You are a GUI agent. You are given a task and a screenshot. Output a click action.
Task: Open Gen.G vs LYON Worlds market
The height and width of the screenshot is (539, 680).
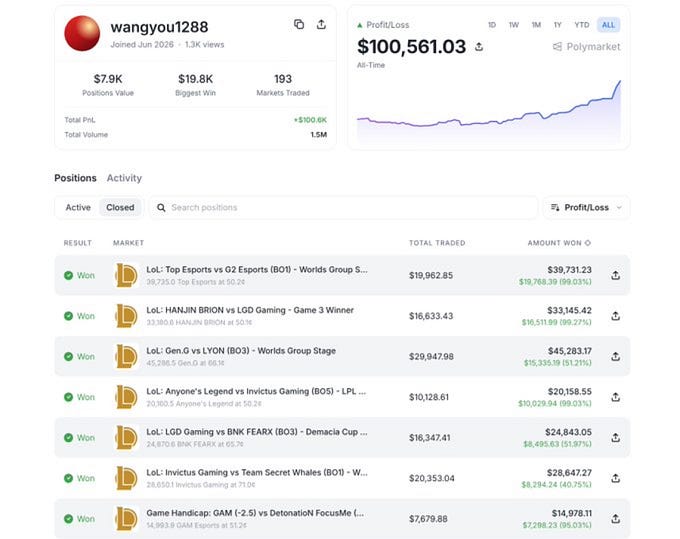(x=241, y=350)
